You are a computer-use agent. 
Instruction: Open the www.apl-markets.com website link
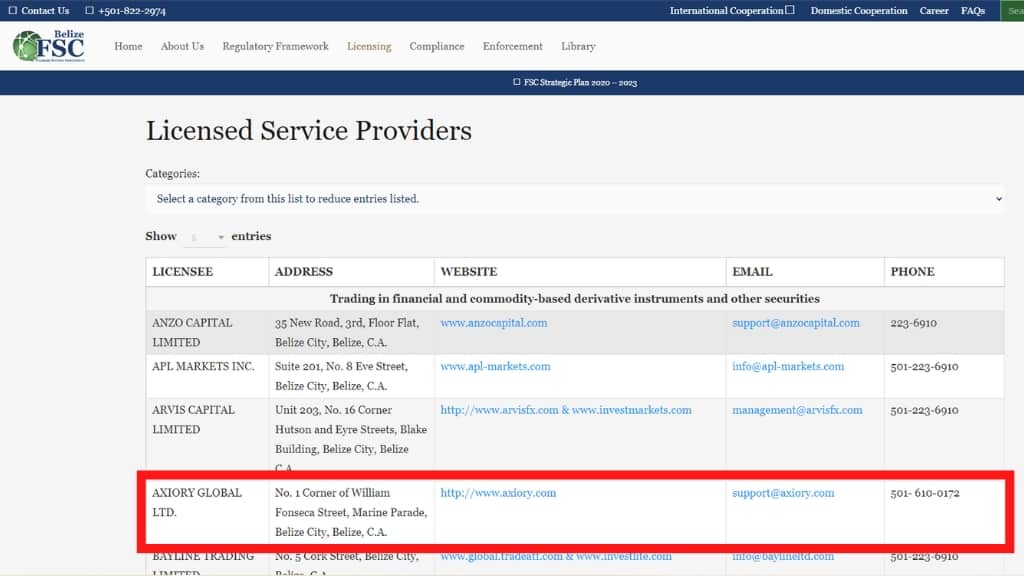pyautogui.click(x=495, y=366)
